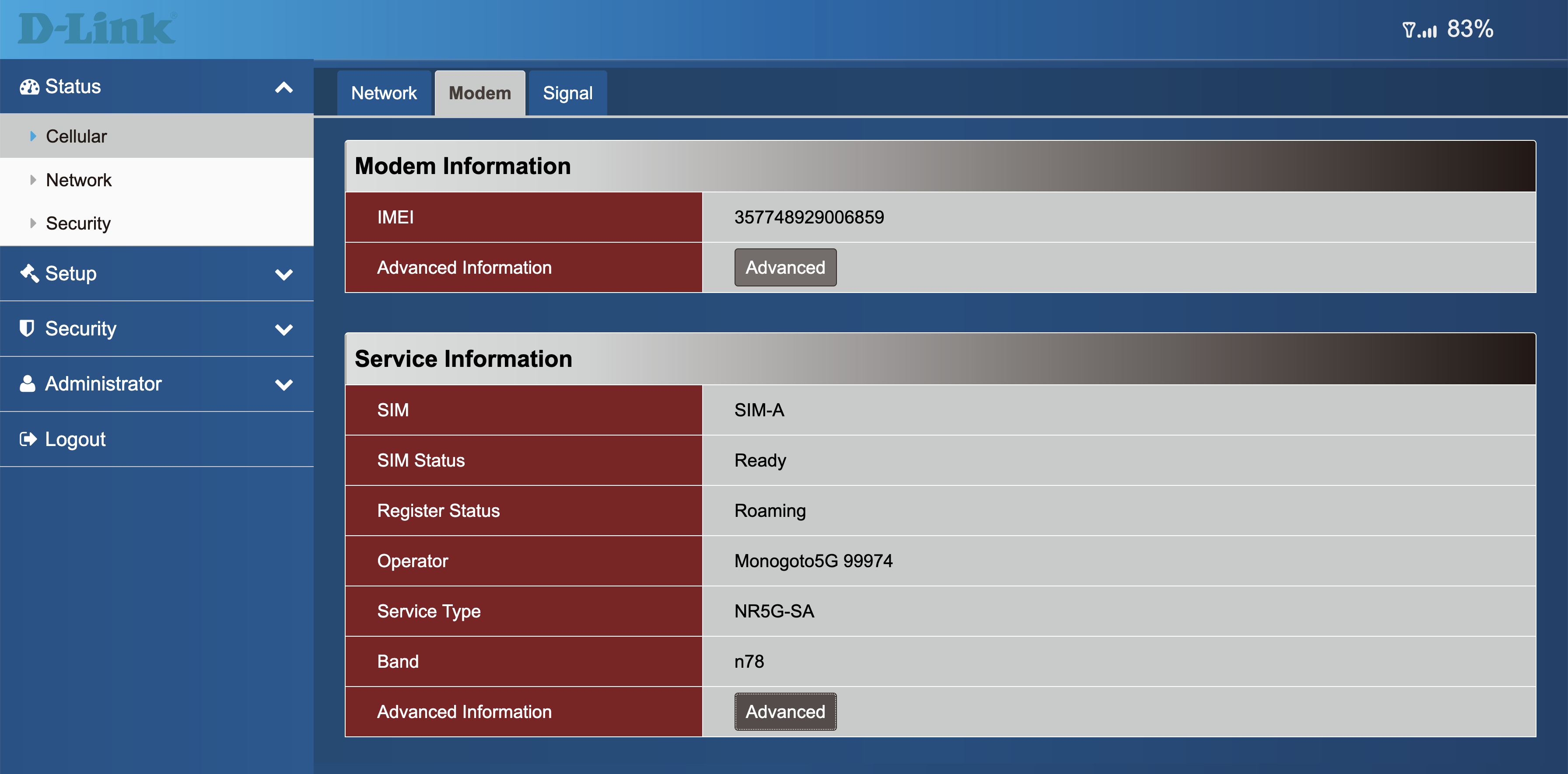Click the Logout arrow icon
Image resolution: width=1568 pixels, height=774 pixels.
point(28,439)
